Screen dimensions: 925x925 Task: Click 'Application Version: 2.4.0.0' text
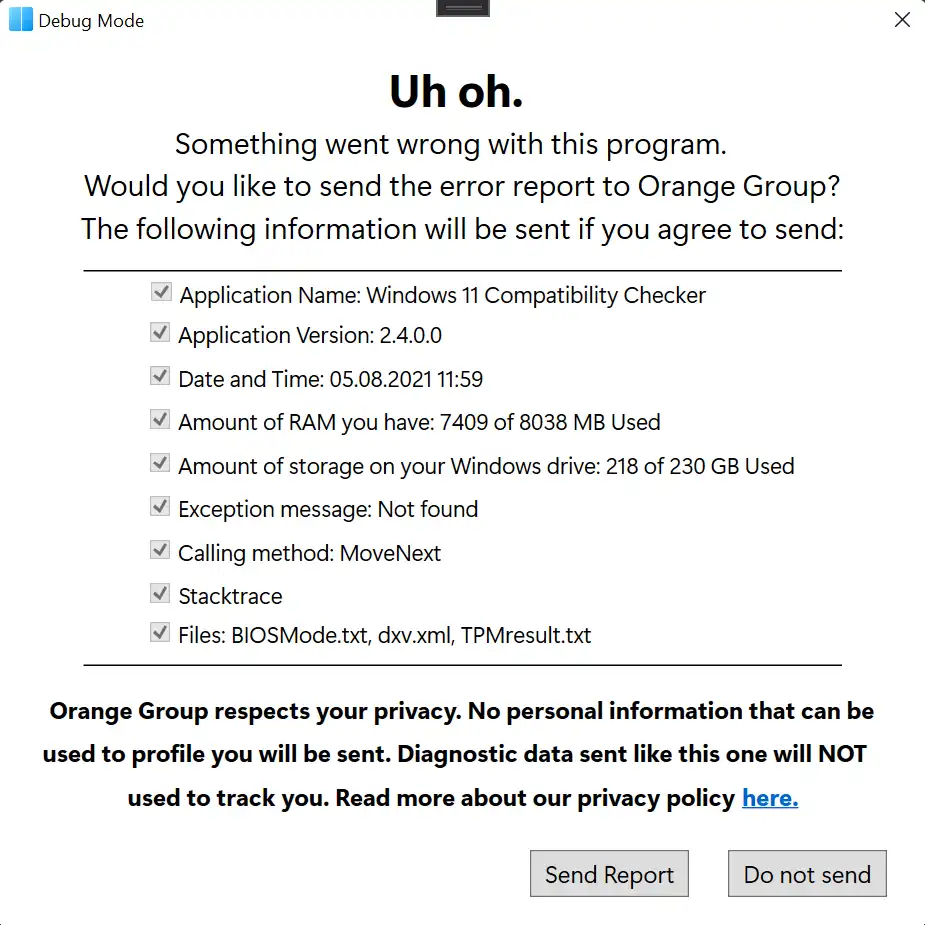click(310, 335)
